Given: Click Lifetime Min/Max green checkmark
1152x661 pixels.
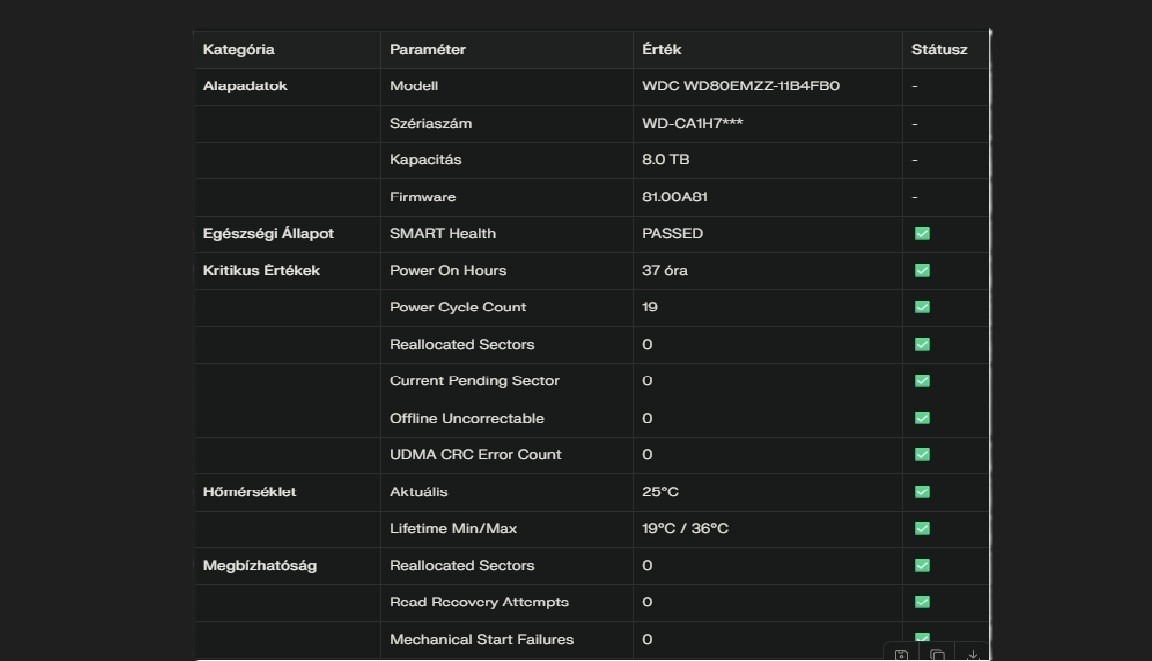Looking at the screenshot, I should [x=922, y=528].
